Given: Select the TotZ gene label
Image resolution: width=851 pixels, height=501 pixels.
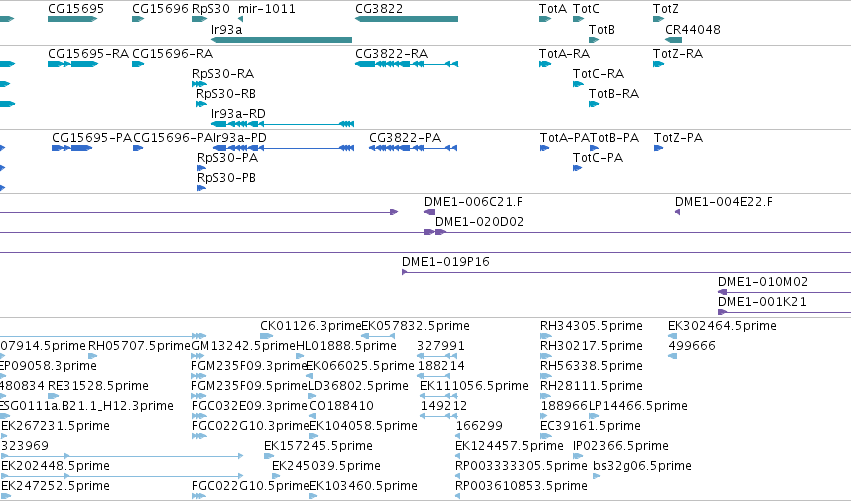Looking at the screenshot, I should (666, 9).
